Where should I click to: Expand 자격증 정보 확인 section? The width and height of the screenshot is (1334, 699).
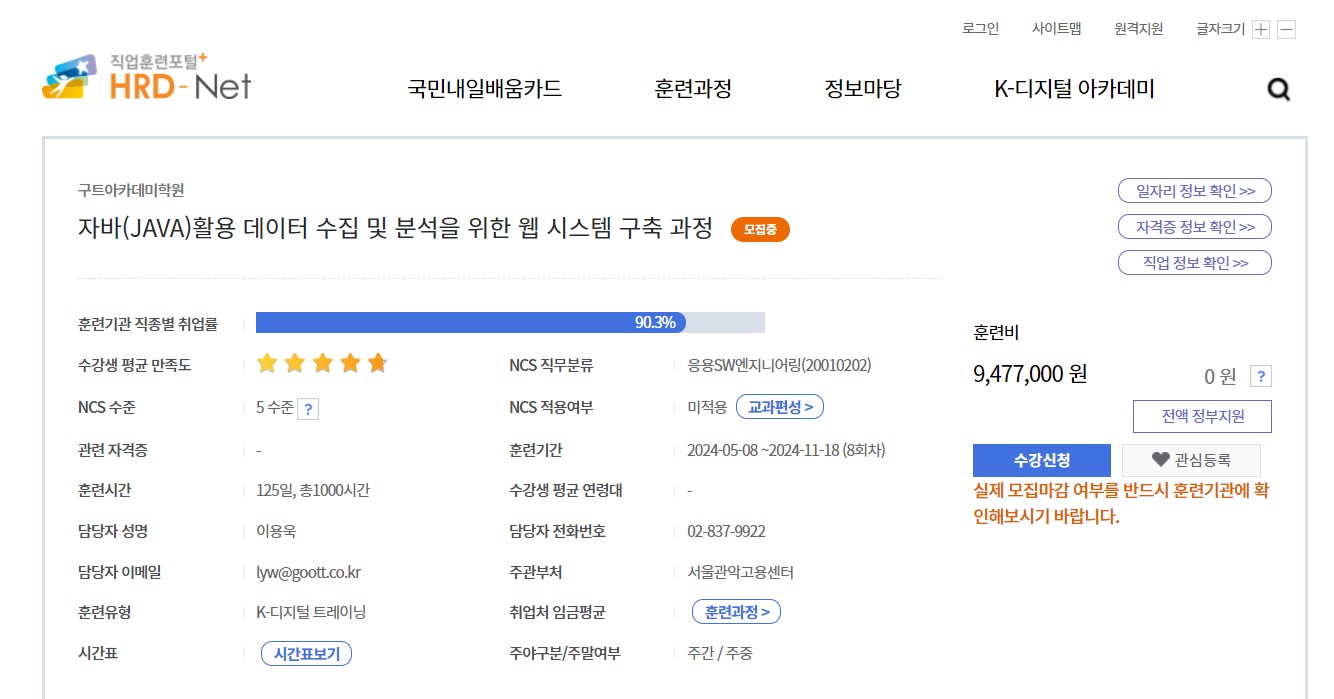1194,227
